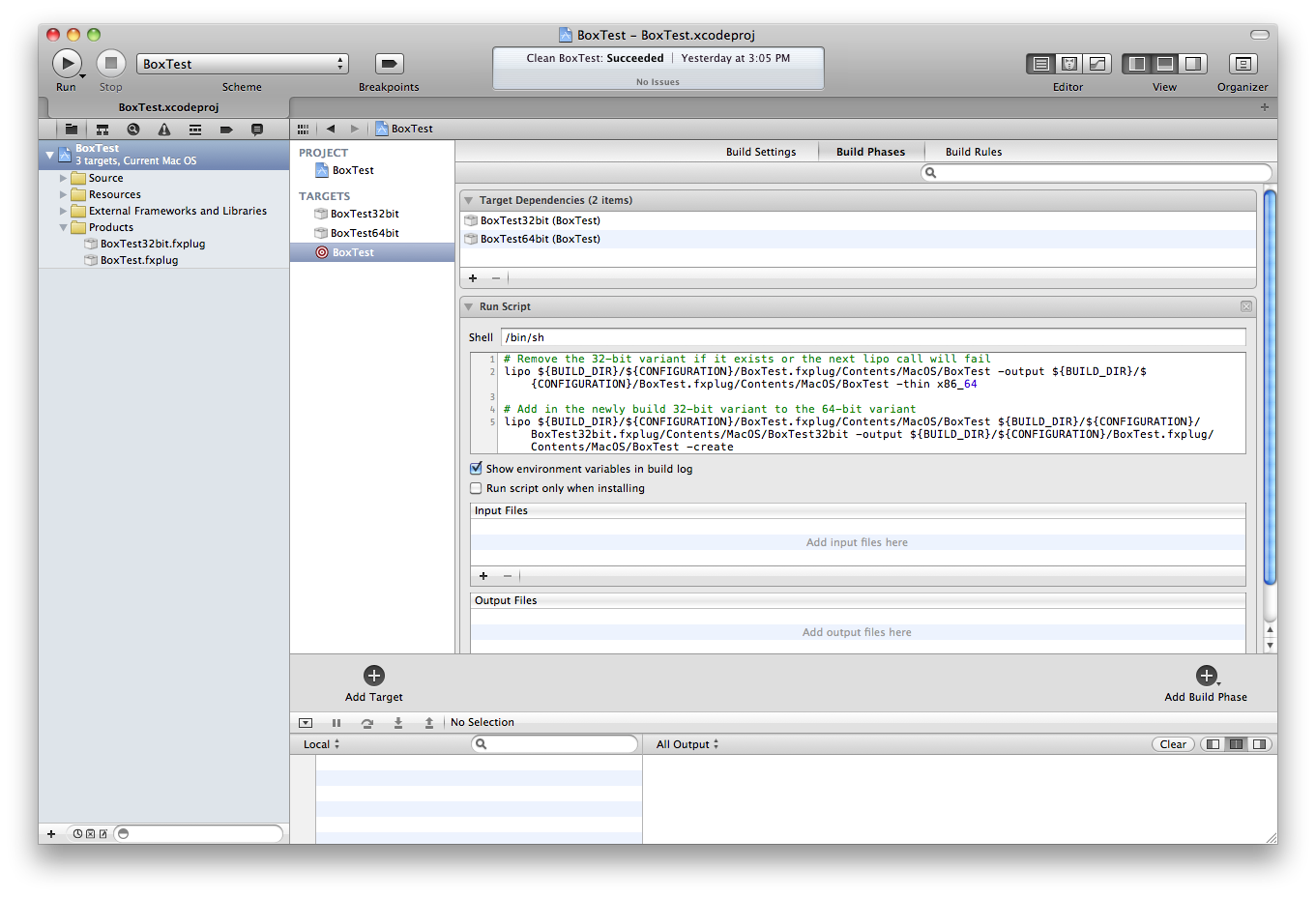
Task: Click the build phases vertical scrollbar
Action: click(x=1271, y=387)
